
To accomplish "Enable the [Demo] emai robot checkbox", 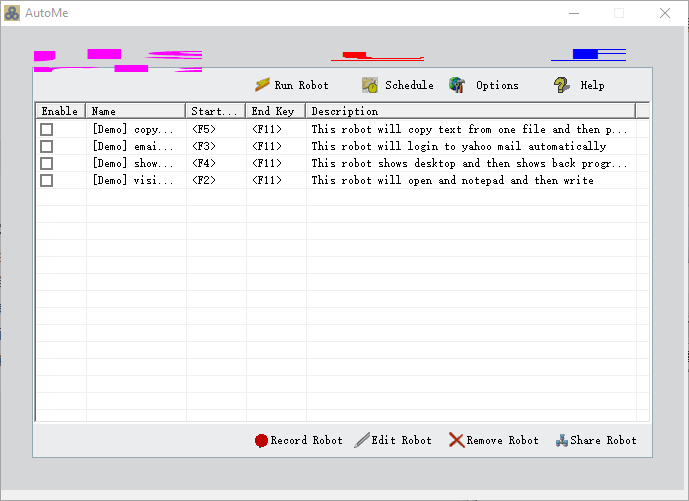I will pos(47,146).
